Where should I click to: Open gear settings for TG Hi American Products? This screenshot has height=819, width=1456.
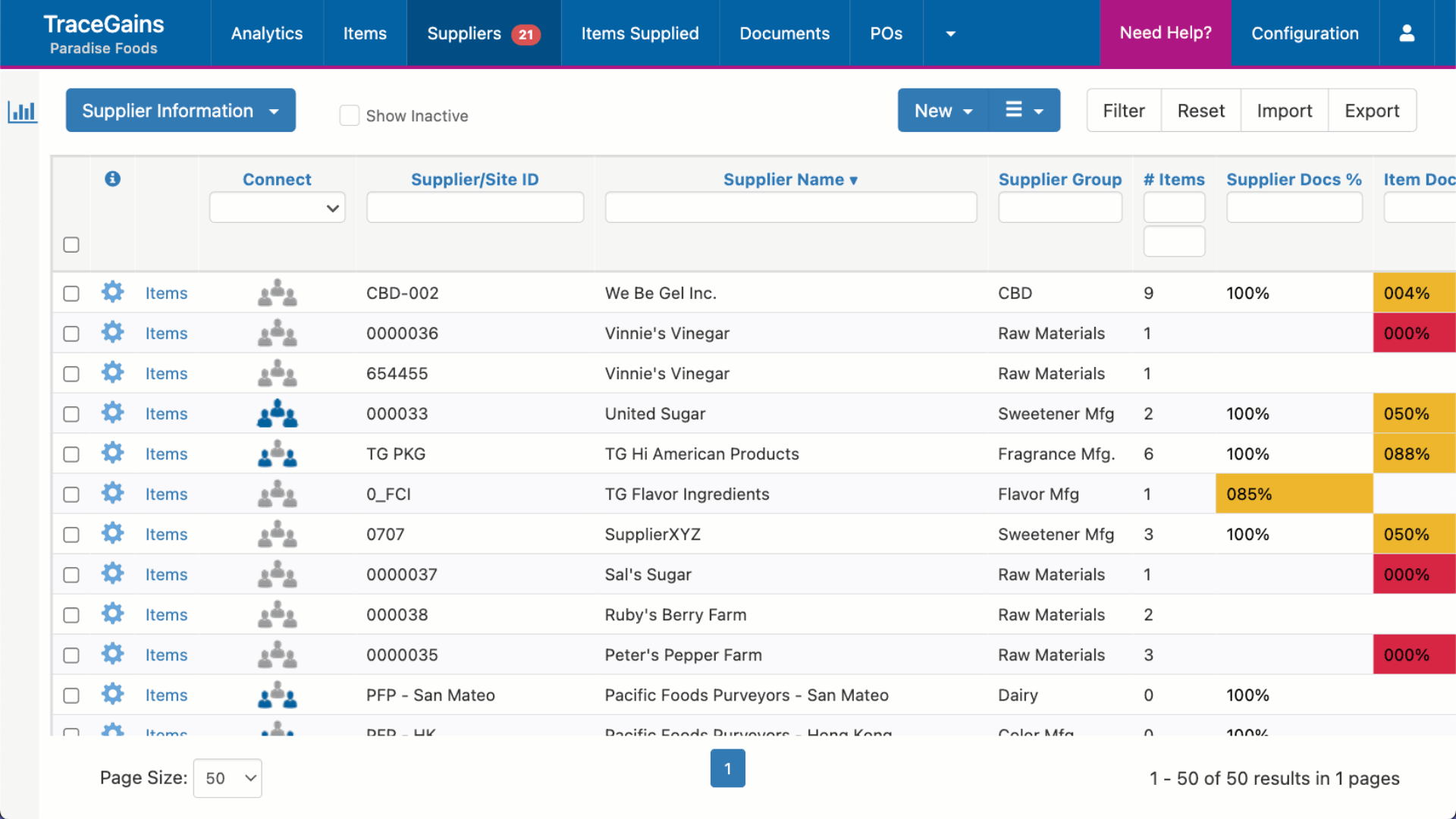[x=112, y=453]
